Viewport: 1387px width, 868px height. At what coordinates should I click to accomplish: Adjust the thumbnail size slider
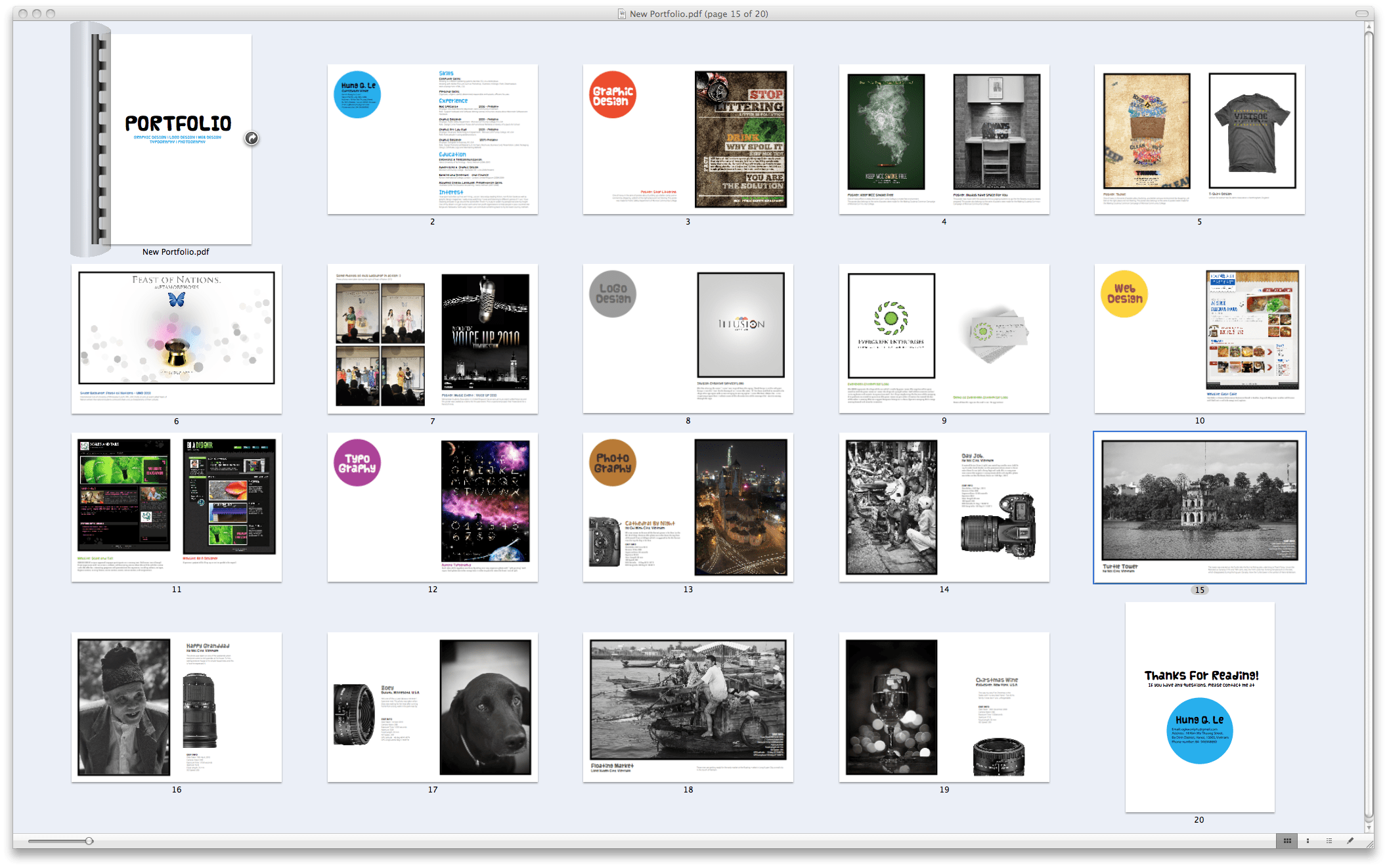tap(89, 841)
